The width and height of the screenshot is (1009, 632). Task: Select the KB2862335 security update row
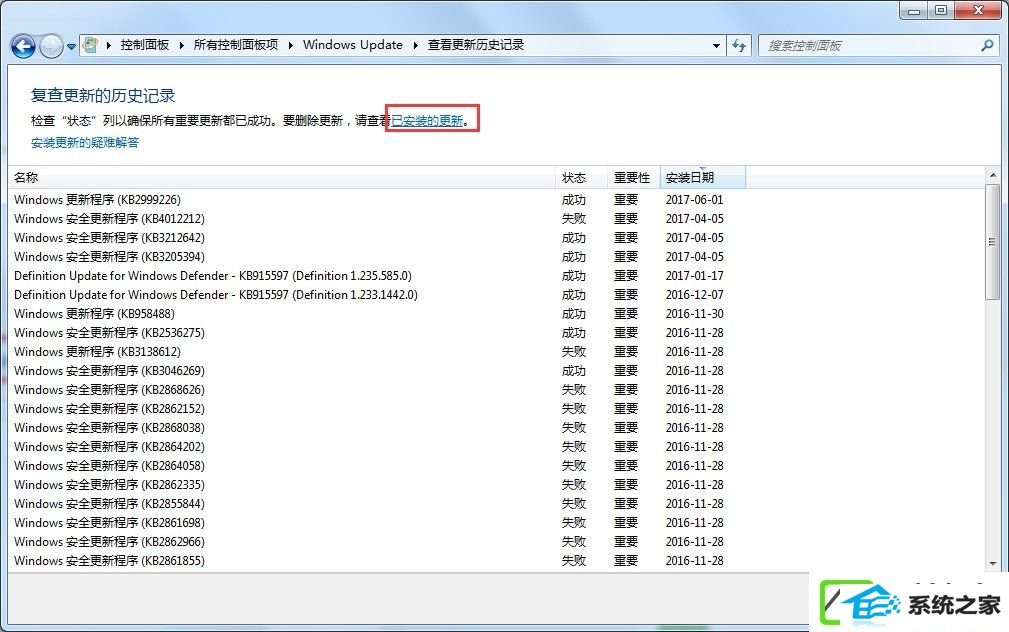pyautogui.click(x=496, y=485)
